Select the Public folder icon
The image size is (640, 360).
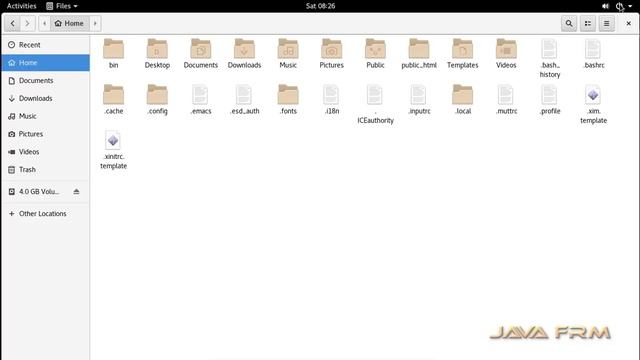pos(375,49)
